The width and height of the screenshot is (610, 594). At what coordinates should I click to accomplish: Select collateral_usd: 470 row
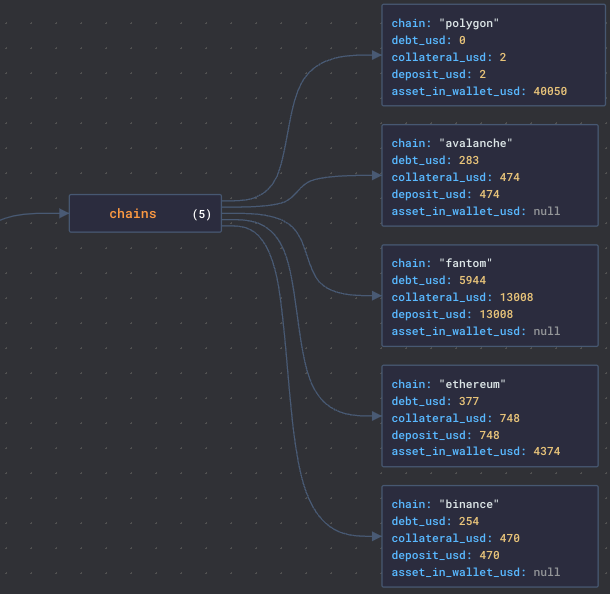456,538
